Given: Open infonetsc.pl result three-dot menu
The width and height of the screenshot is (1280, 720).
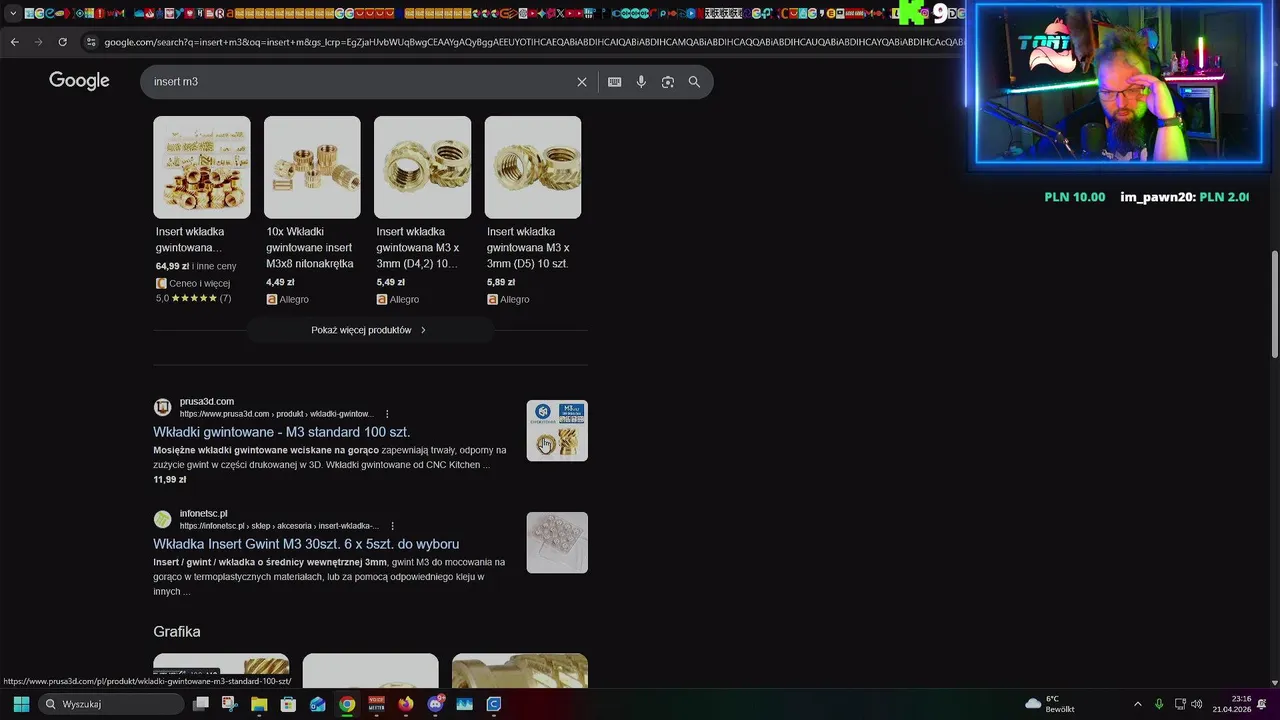Looking at the screenshot, I should click(x=392, y=526).
